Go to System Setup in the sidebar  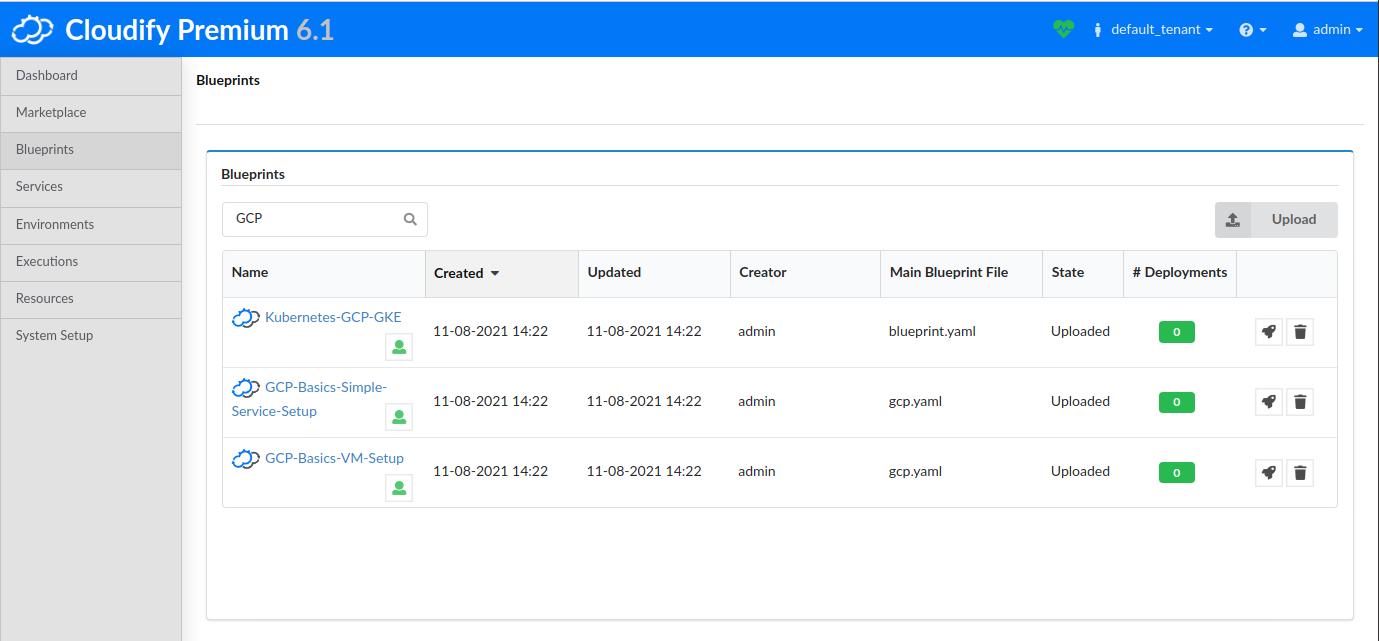pos(54,335)
